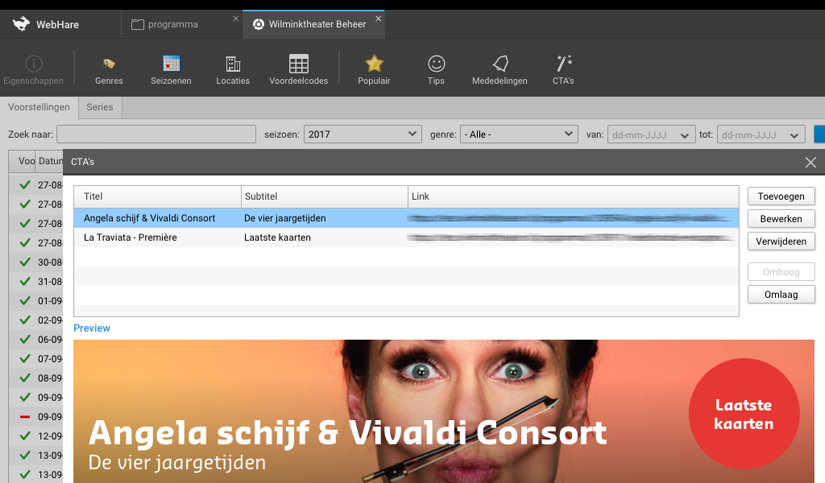825x483 pixels.
Task: Open the Locaties building icon
Action: coord(233,64)
